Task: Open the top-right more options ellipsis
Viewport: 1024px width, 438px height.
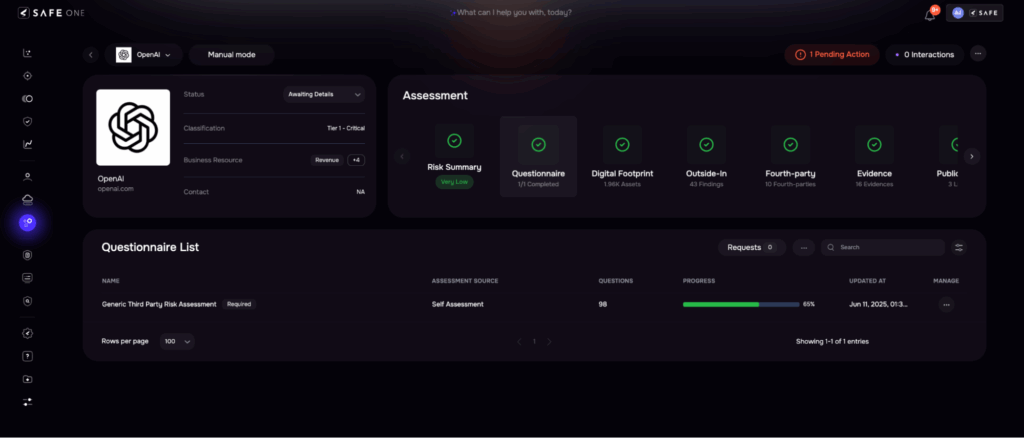Action: (x=978, y=54)
